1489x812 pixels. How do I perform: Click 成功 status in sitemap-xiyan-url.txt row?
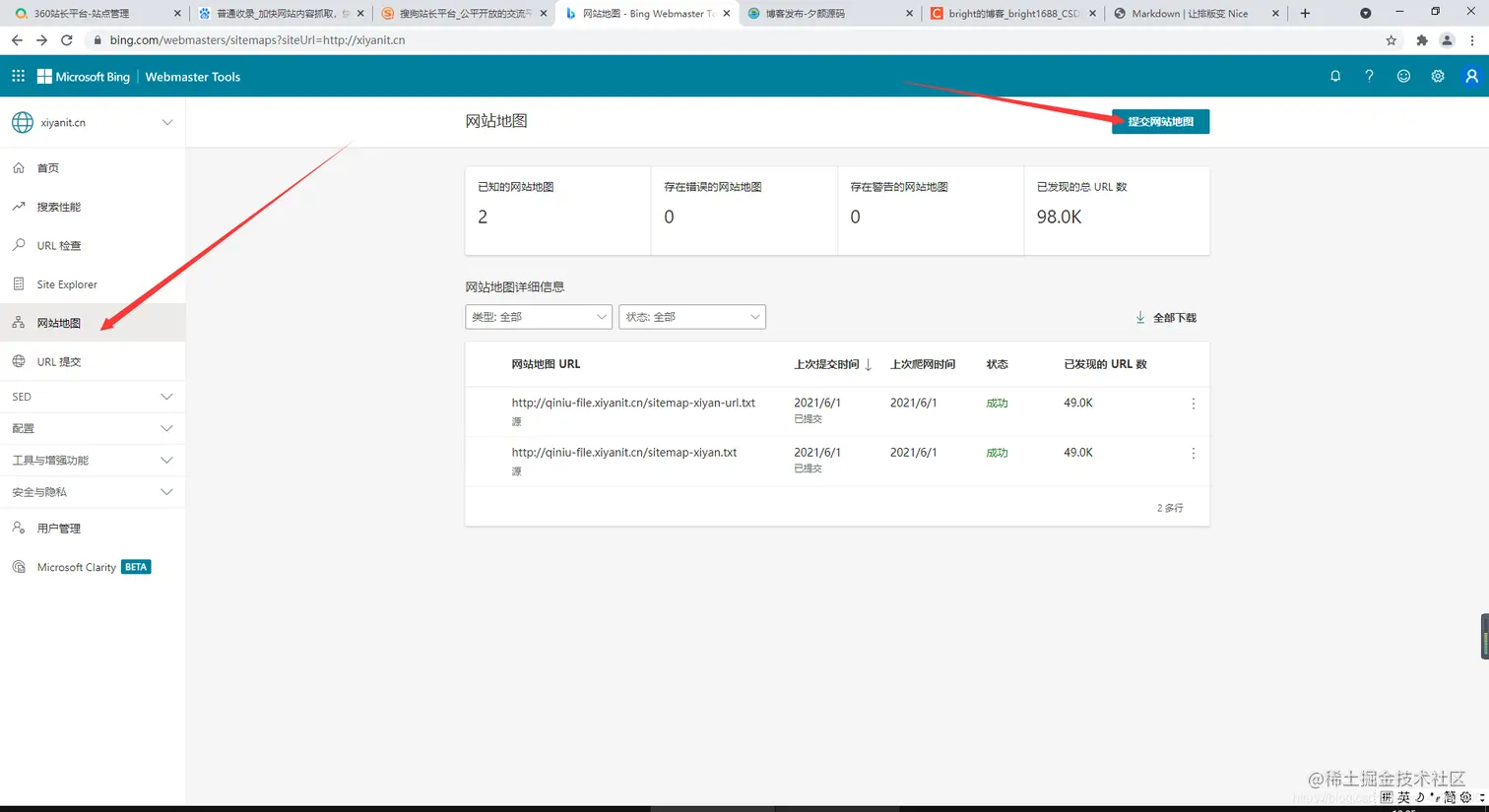[x=997, y=404]
